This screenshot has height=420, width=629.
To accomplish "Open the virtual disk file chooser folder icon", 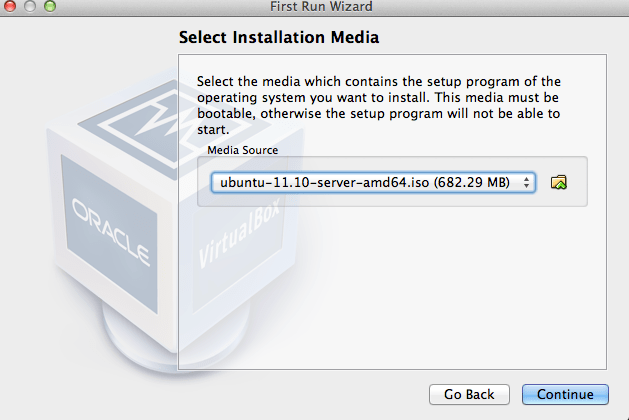I will click(559, 182).
